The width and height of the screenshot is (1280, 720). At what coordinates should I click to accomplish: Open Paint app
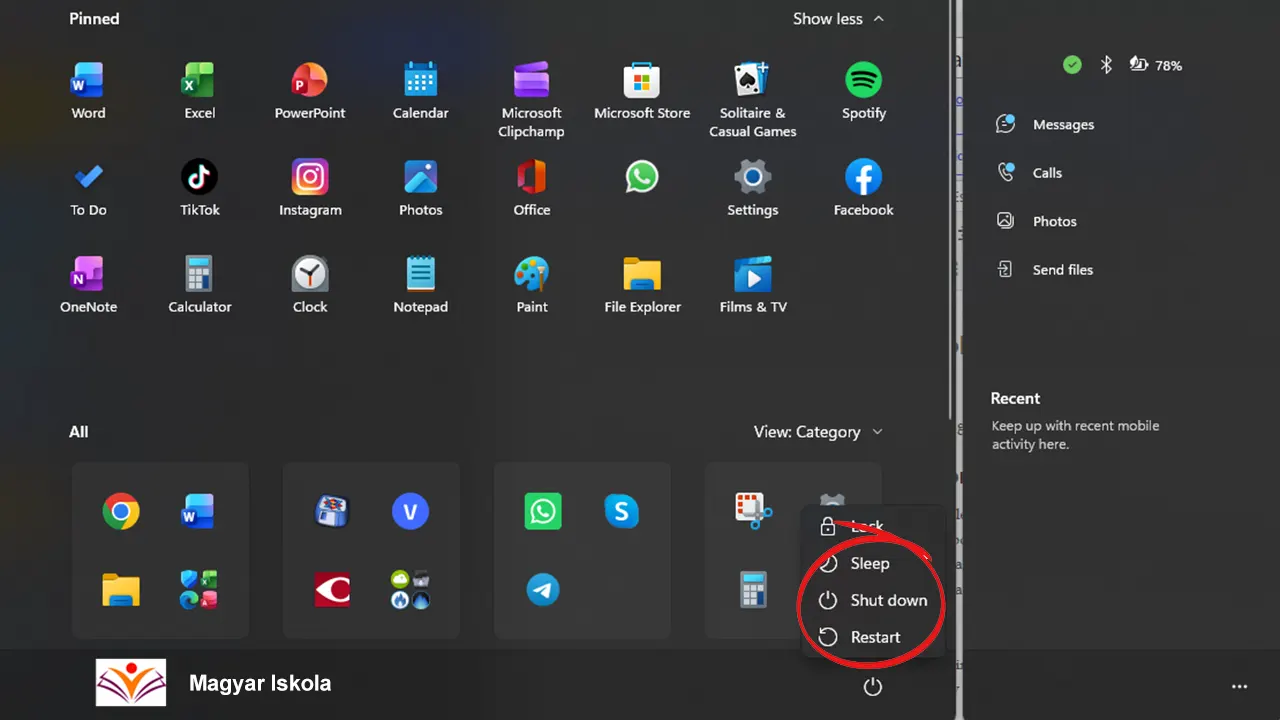click(x=531, y=285)
